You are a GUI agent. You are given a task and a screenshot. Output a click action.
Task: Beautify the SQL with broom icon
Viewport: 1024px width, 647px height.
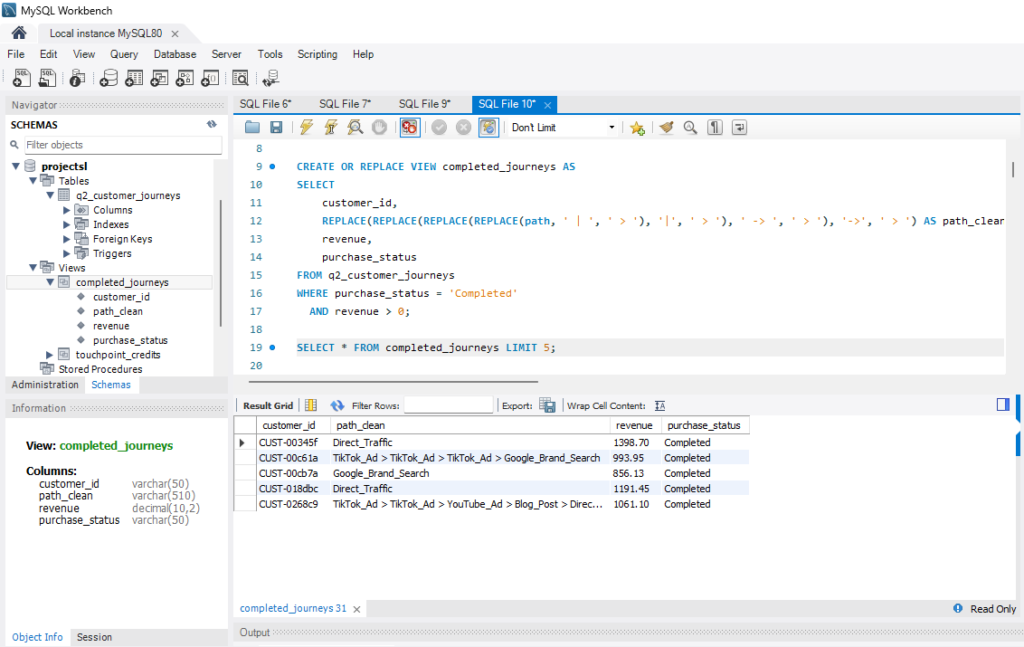pyautogui.click(x=666, y=127)
